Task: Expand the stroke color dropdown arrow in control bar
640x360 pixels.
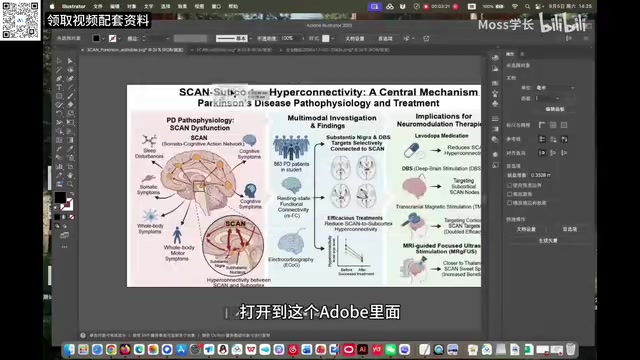Action: [119, 38]
